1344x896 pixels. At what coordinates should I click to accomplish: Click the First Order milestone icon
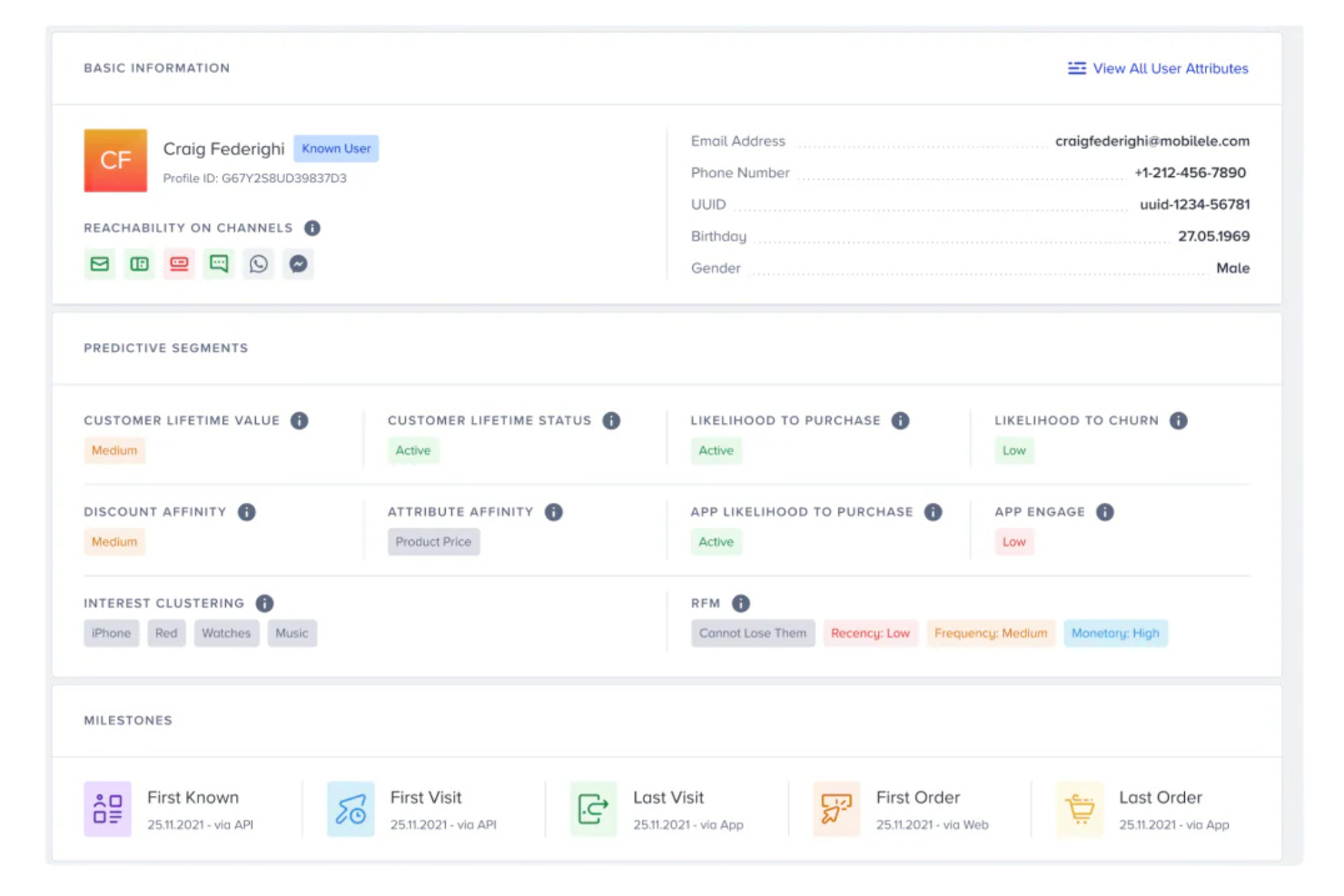tap(835, 808)
